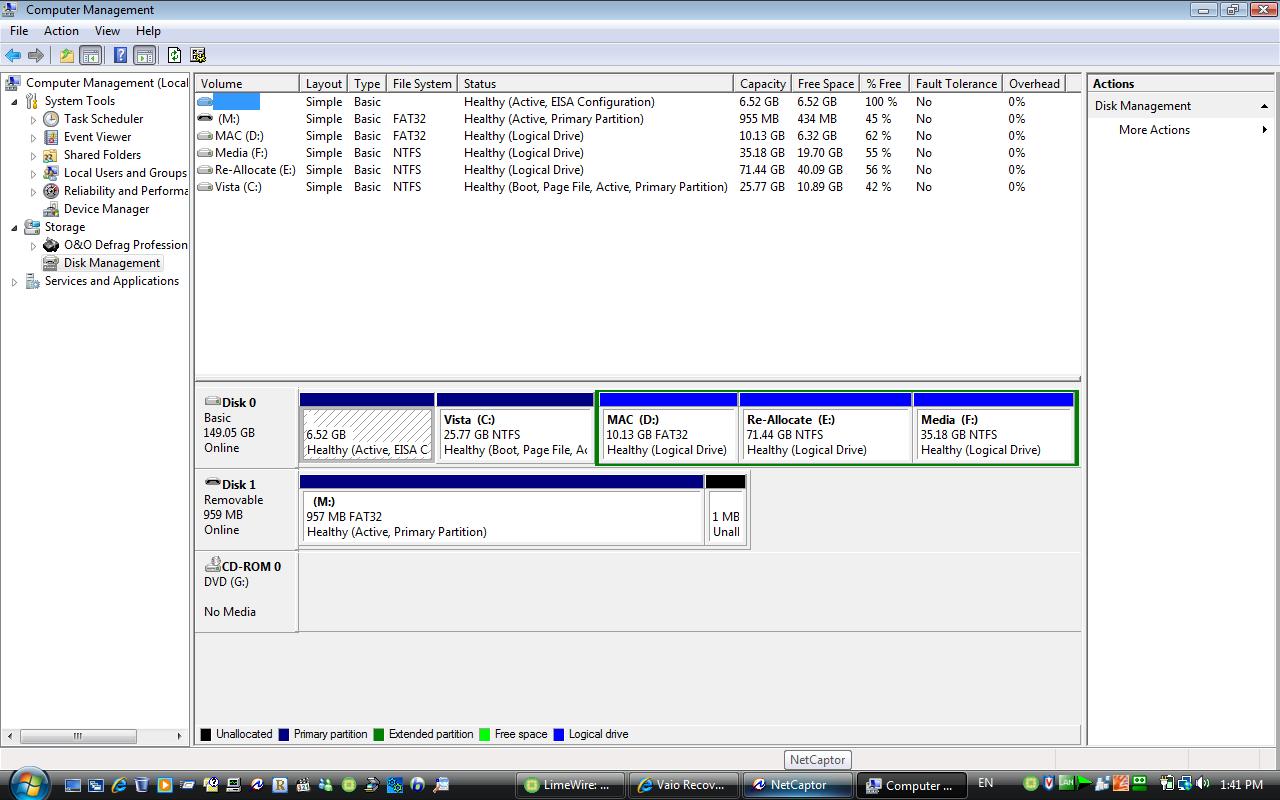Sort by the Volume column header
The width and height of the screenshot is (1280, 800).
click(x=247, y=84)
